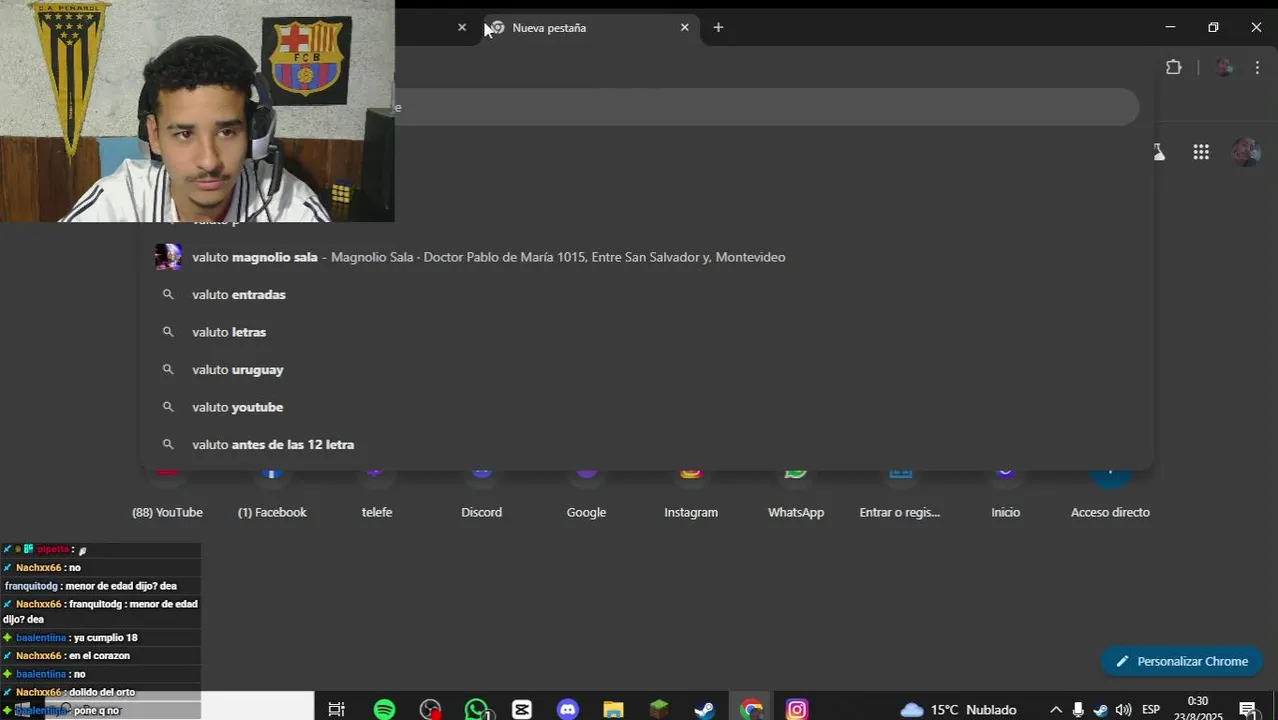1278x720 pixels.
Task: Open the Entrar o regis... shortcut
Action: [x=900, y=495]
